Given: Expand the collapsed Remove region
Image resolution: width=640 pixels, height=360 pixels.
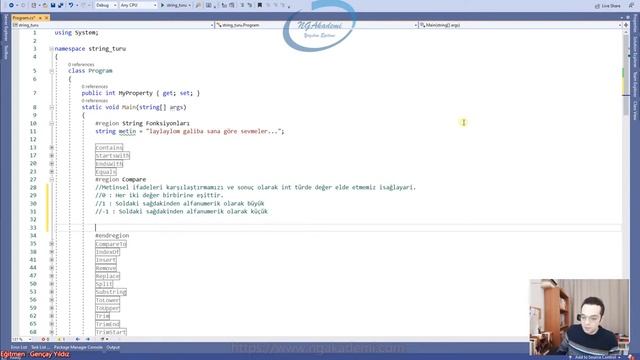Looking at the screenshot, I should (51, 268).
